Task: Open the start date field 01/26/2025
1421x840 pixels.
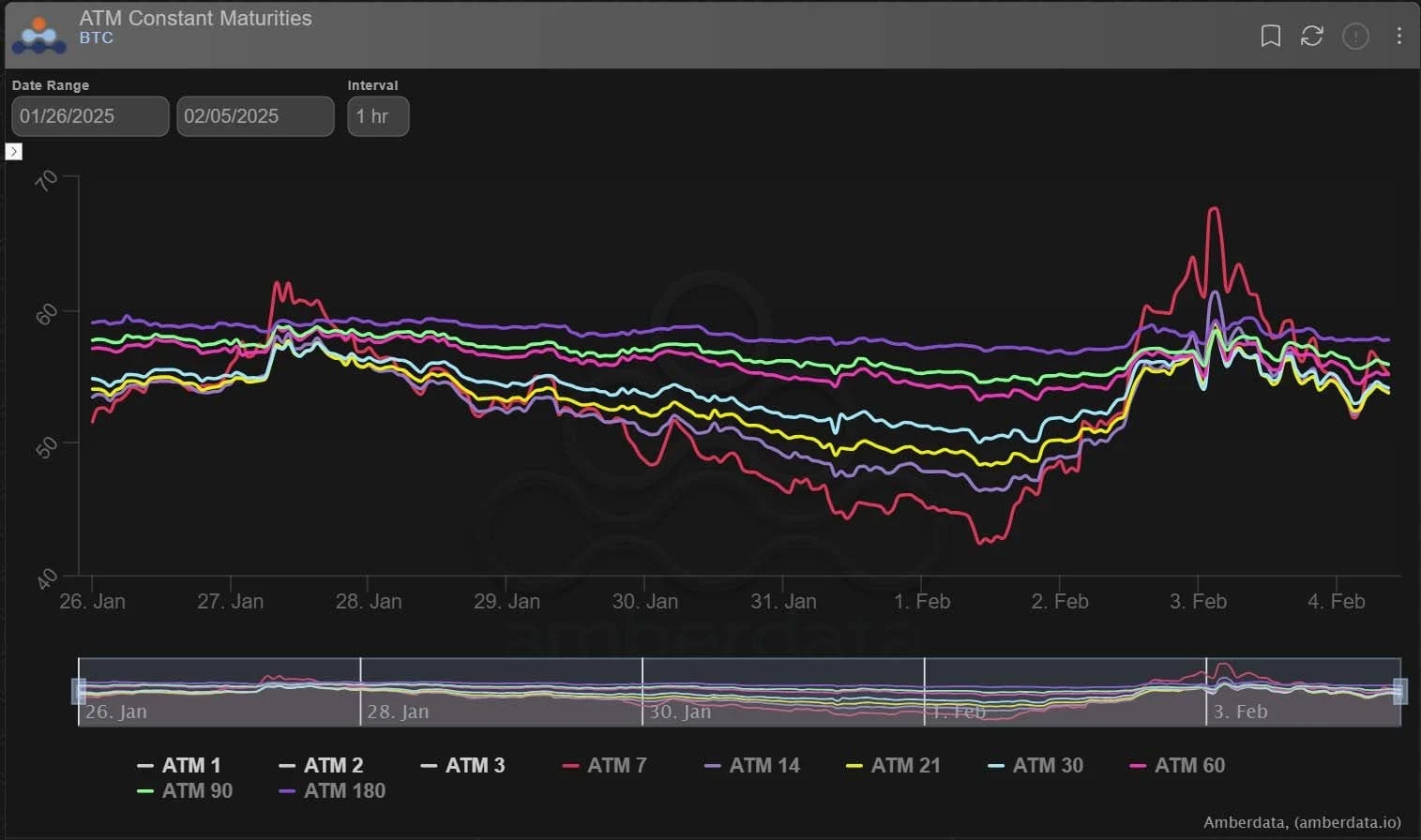Action: [90, 116]
